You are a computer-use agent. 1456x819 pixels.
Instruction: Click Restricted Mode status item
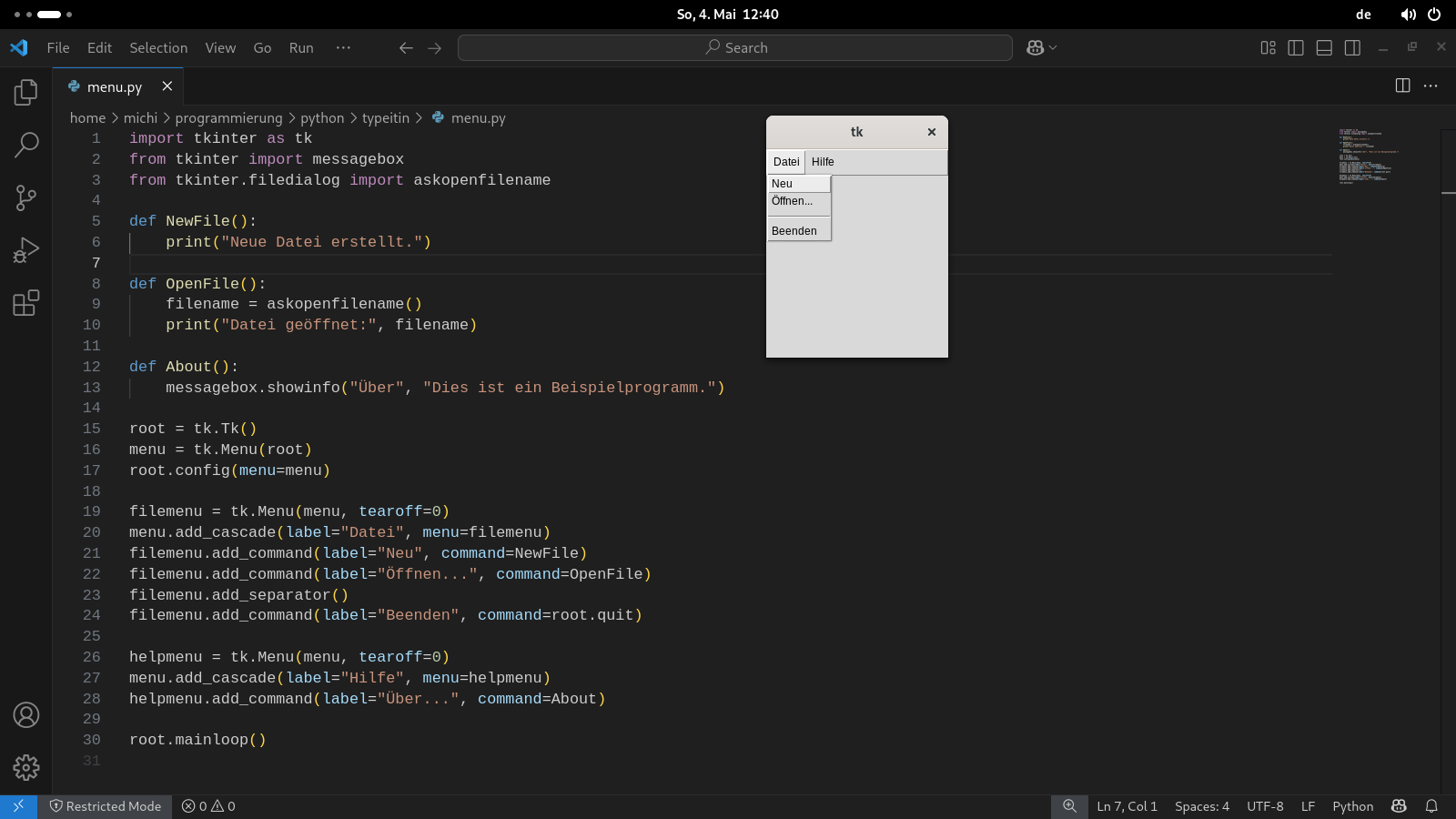coord(106,806)
